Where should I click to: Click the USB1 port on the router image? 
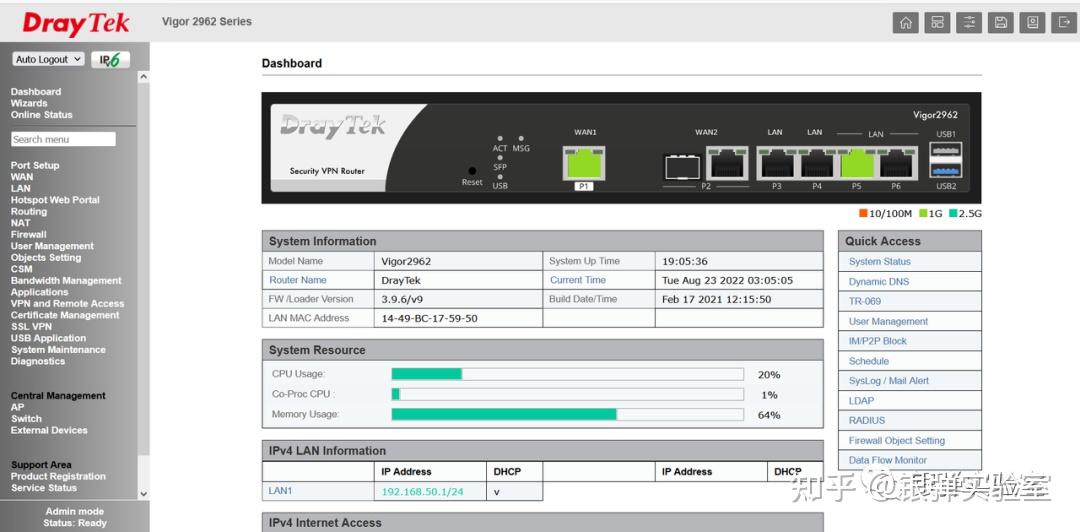click(x=946, y=150)
